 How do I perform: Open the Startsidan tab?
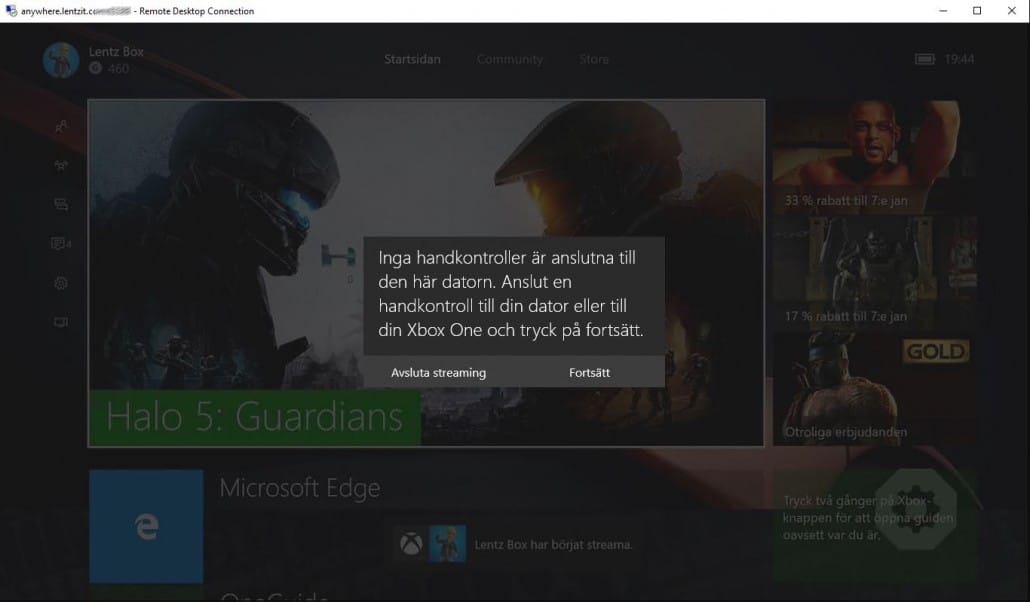pyautogui.click(x=412, y=59)
